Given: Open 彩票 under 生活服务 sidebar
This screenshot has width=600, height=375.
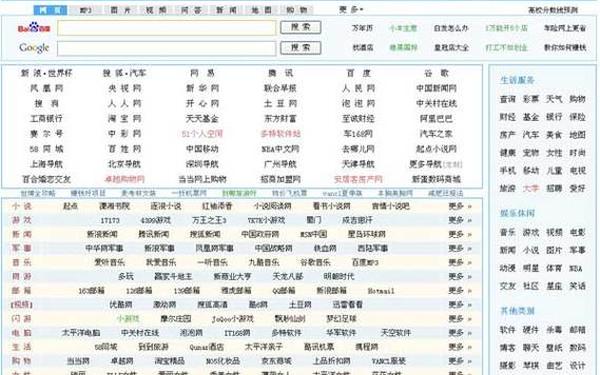Looking at the screenshot, I should coord(531,99).
